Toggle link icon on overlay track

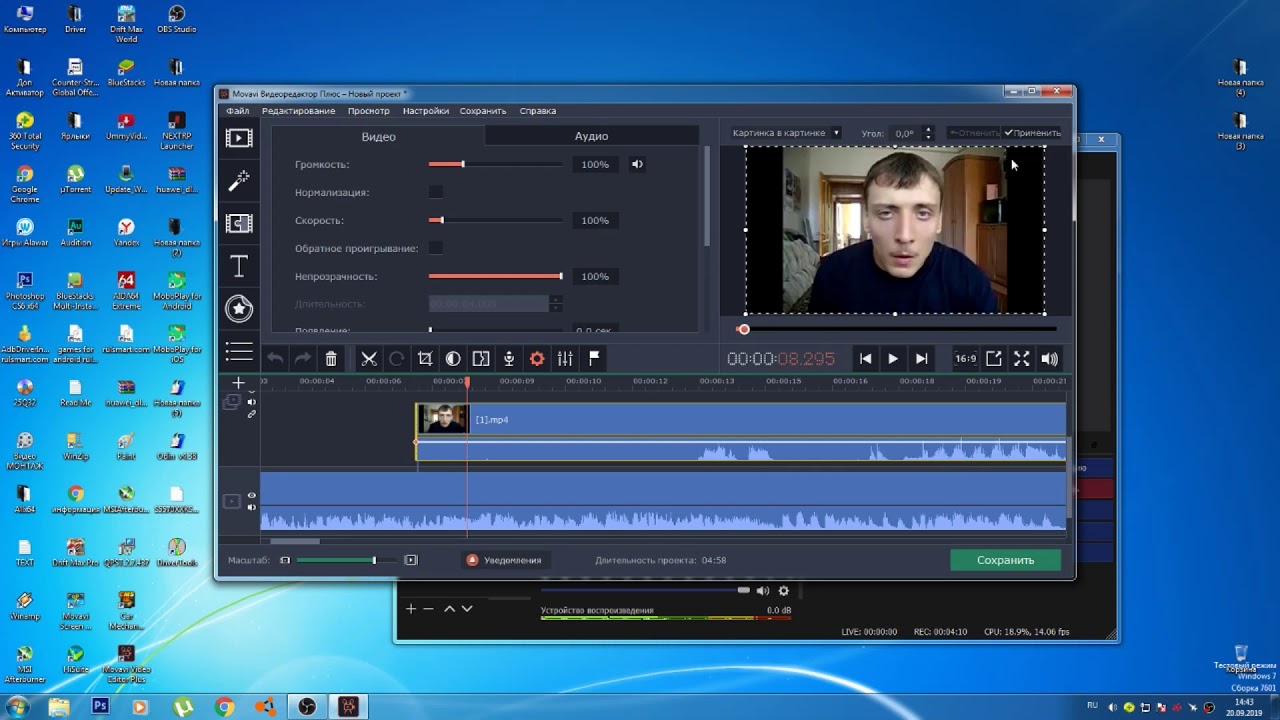[x=252, y=414]
